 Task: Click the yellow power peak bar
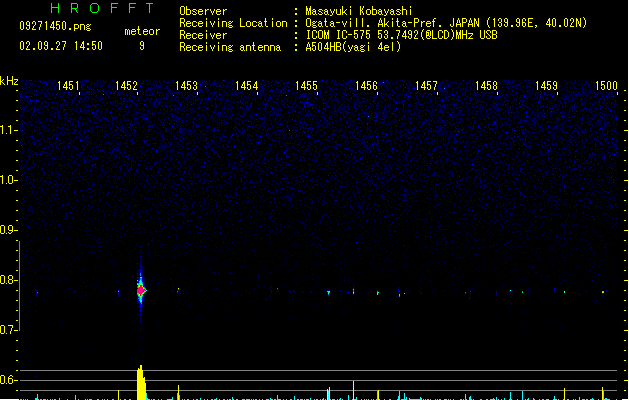(x=141, y=383)
